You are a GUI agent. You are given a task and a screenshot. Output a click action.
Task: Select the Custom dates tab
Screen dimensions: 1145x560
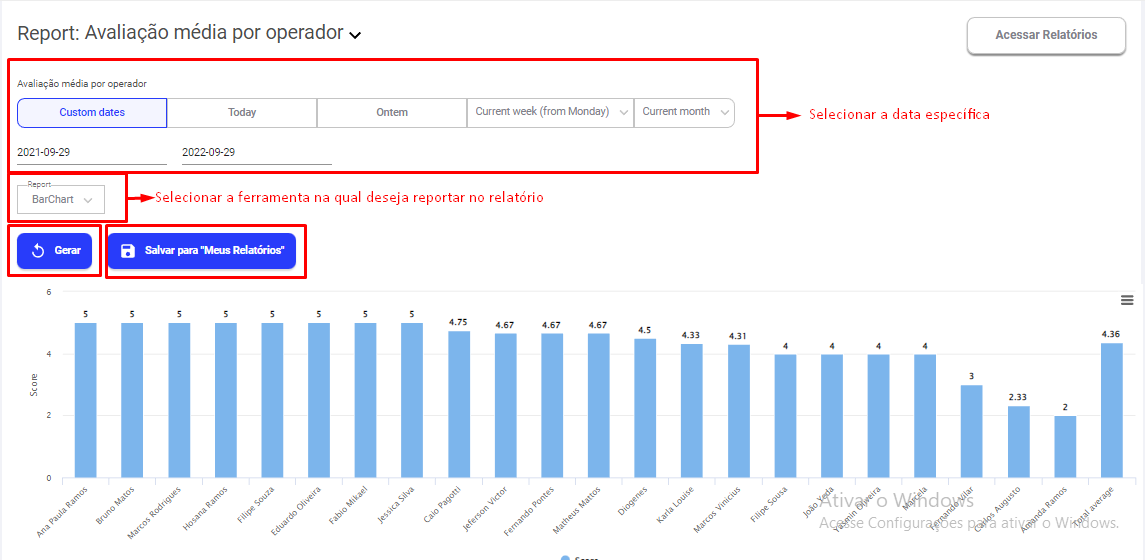tap(92, 113)
